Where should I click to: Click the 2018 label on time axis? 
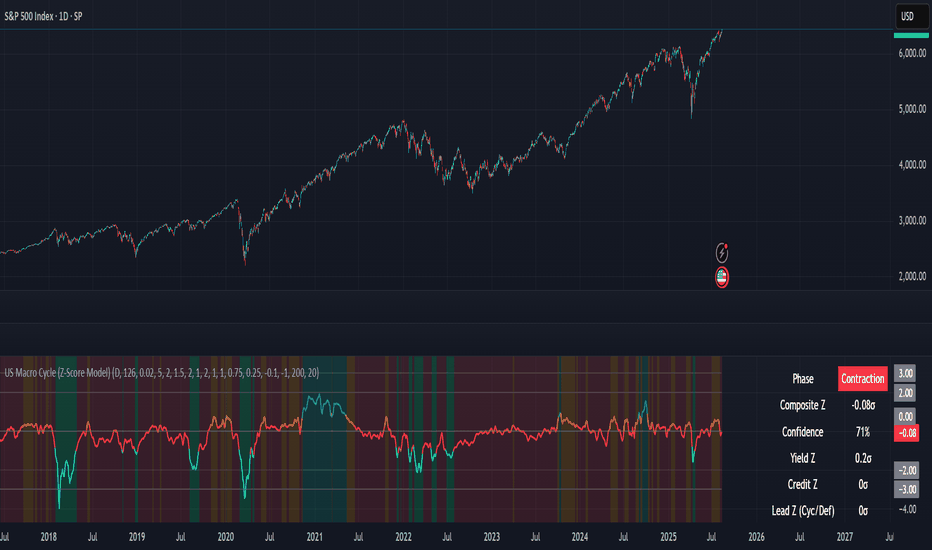point(49,537)
